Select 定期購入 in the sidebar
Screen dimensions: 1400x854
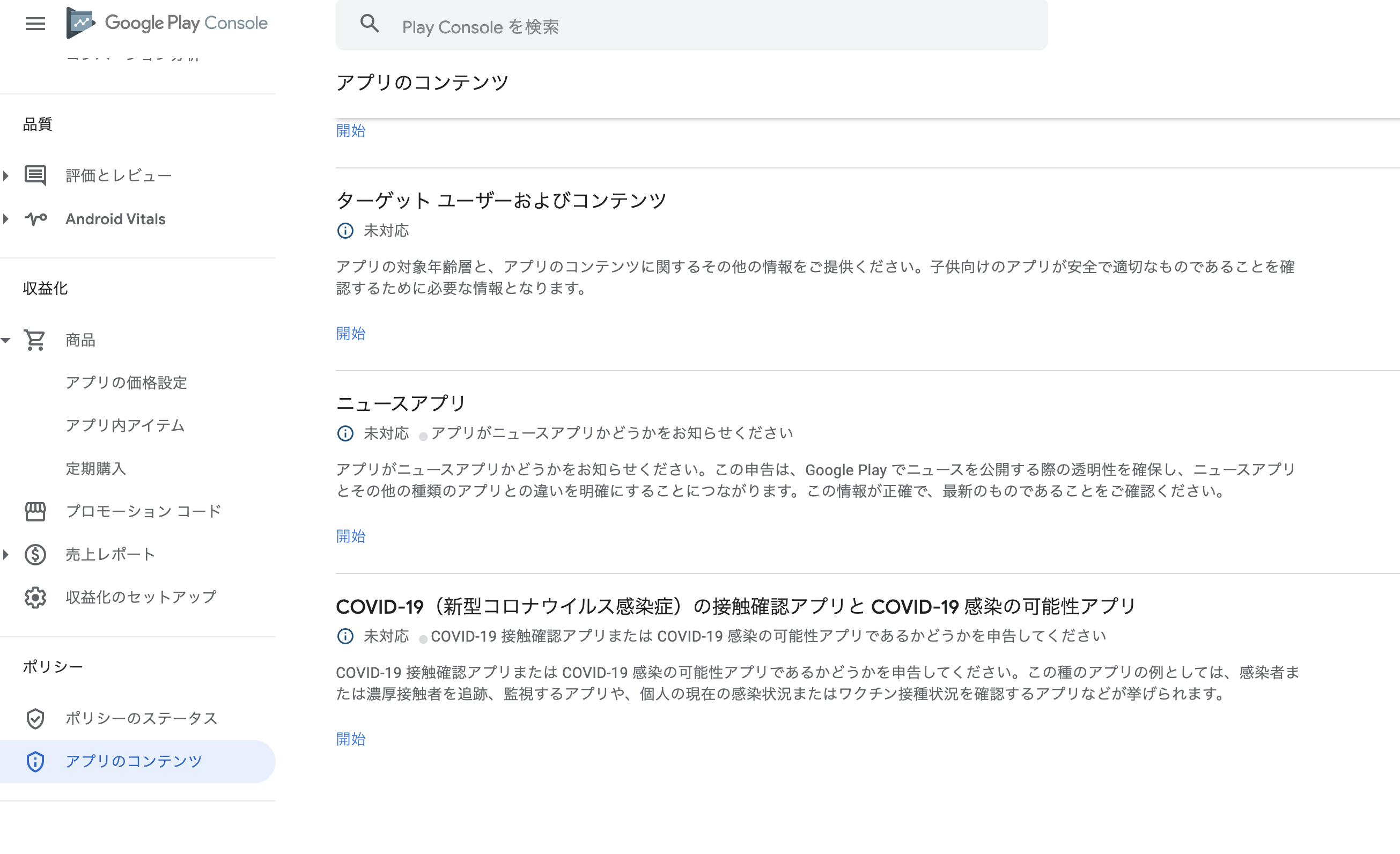95,468
